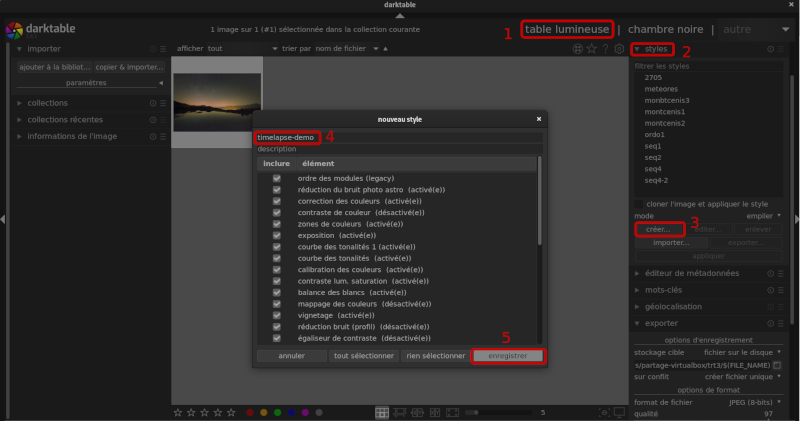Set rating to first star
Image resolution: width=800 pixels, height=421 pixels.
coord(178,412)
